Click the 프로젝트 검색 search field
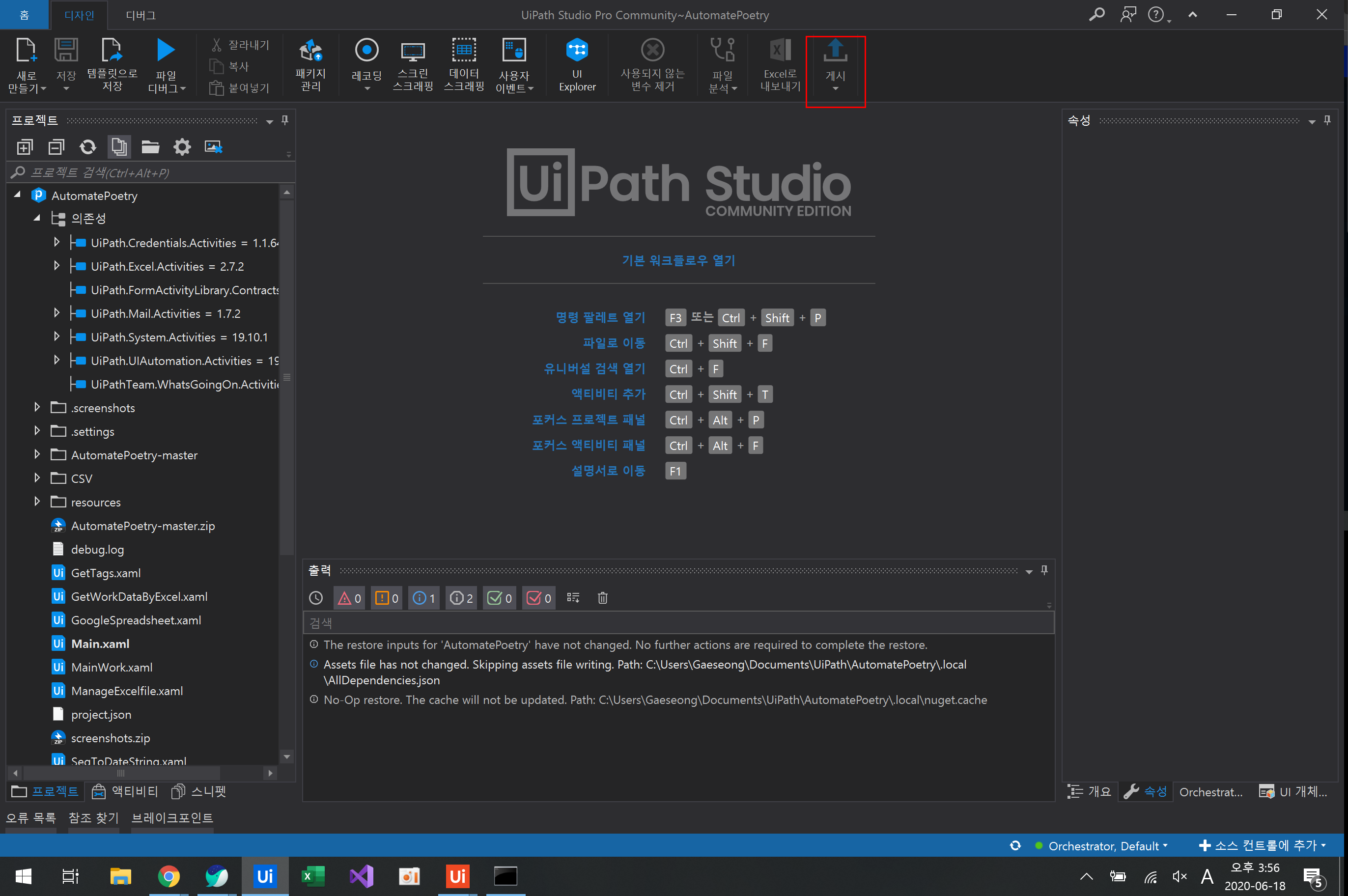 pos(151,172)
